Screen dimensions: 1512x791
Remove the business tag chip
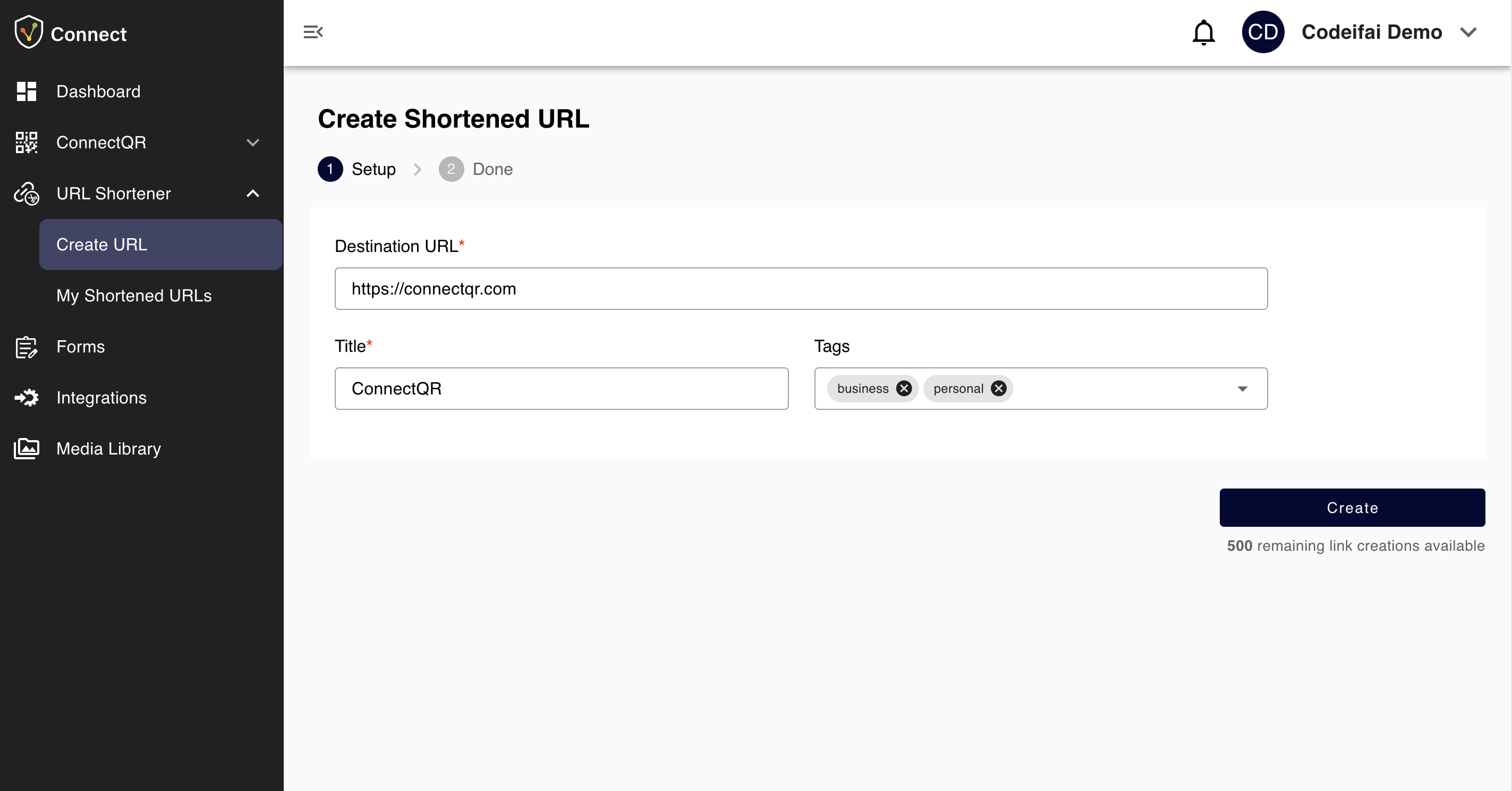click(904, 389)
